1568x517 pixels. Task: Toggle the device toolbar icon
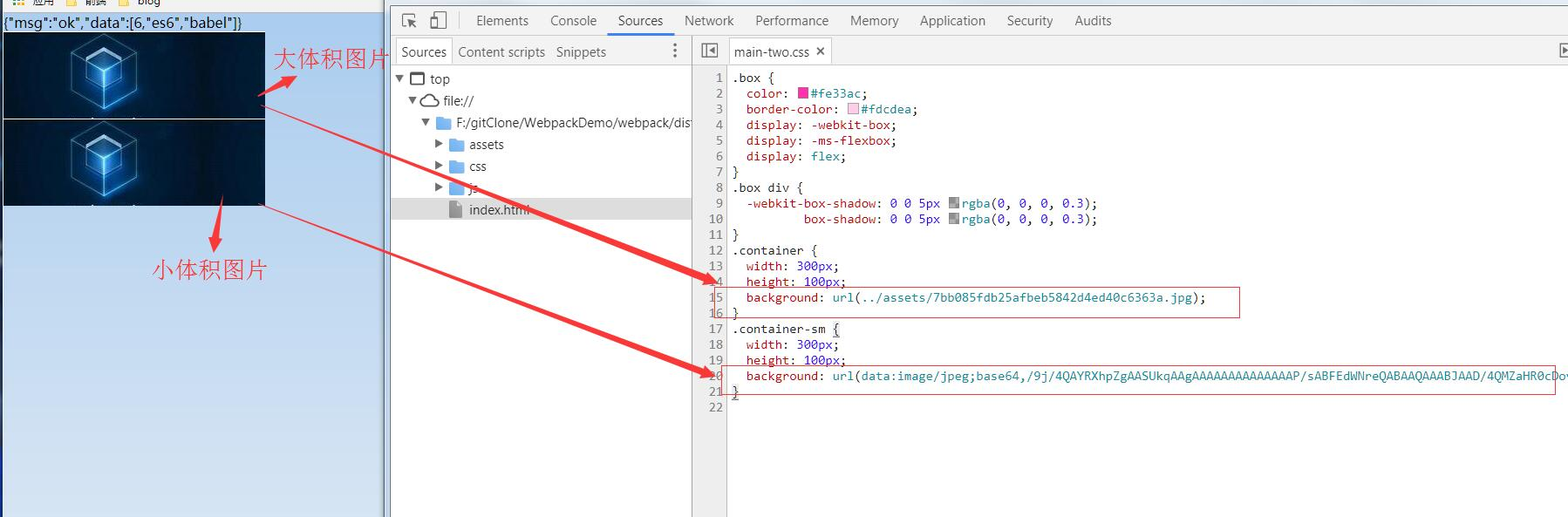coord(438,20)
